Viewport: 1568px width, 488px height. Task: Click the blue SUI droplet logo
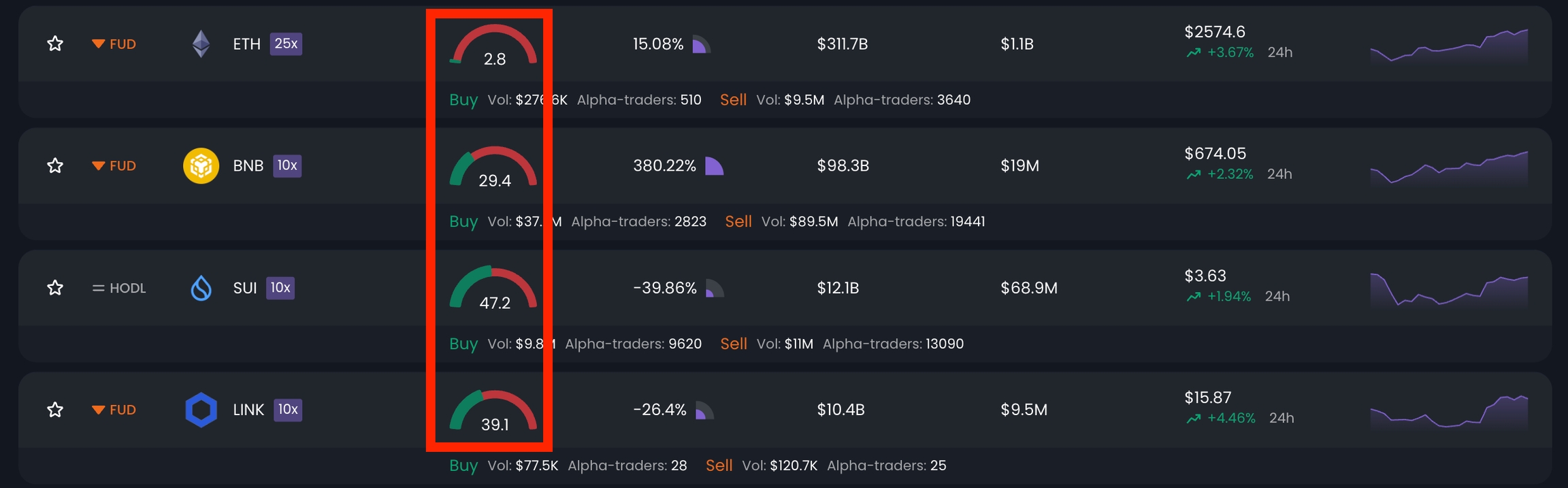click(x=201, y=289)
